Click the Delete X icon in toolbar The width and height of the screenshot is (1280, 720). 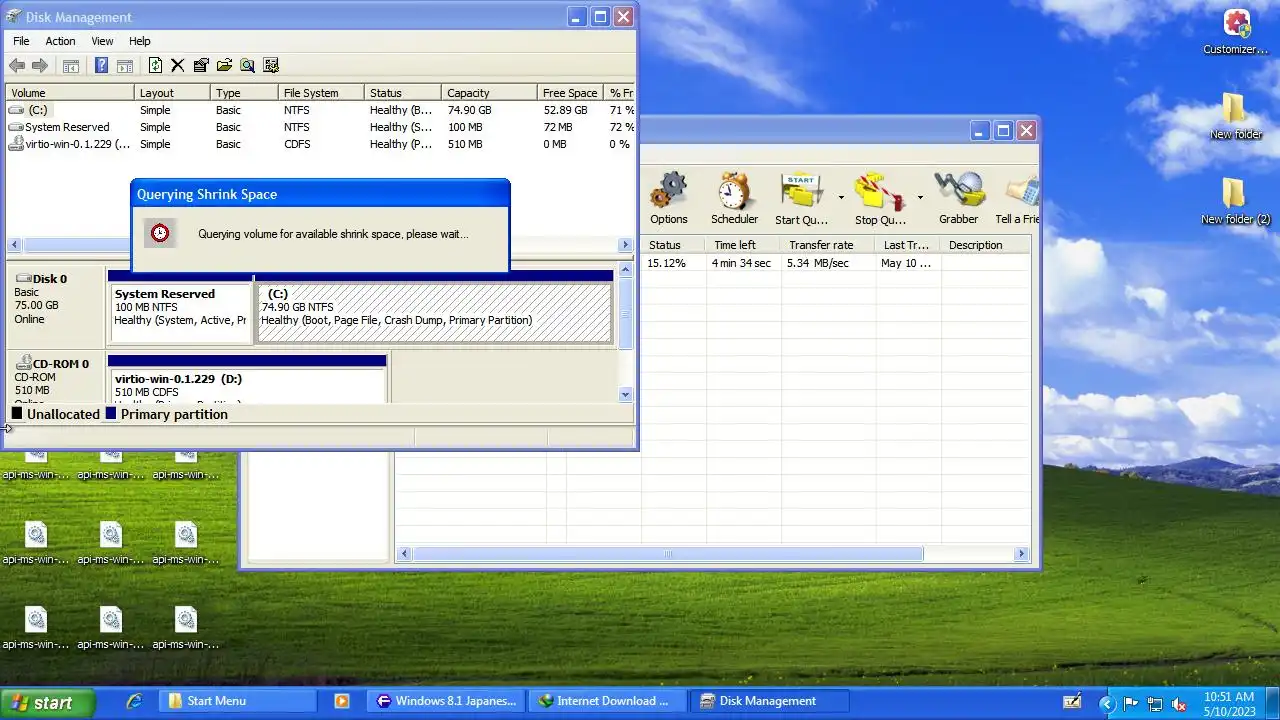178,65
